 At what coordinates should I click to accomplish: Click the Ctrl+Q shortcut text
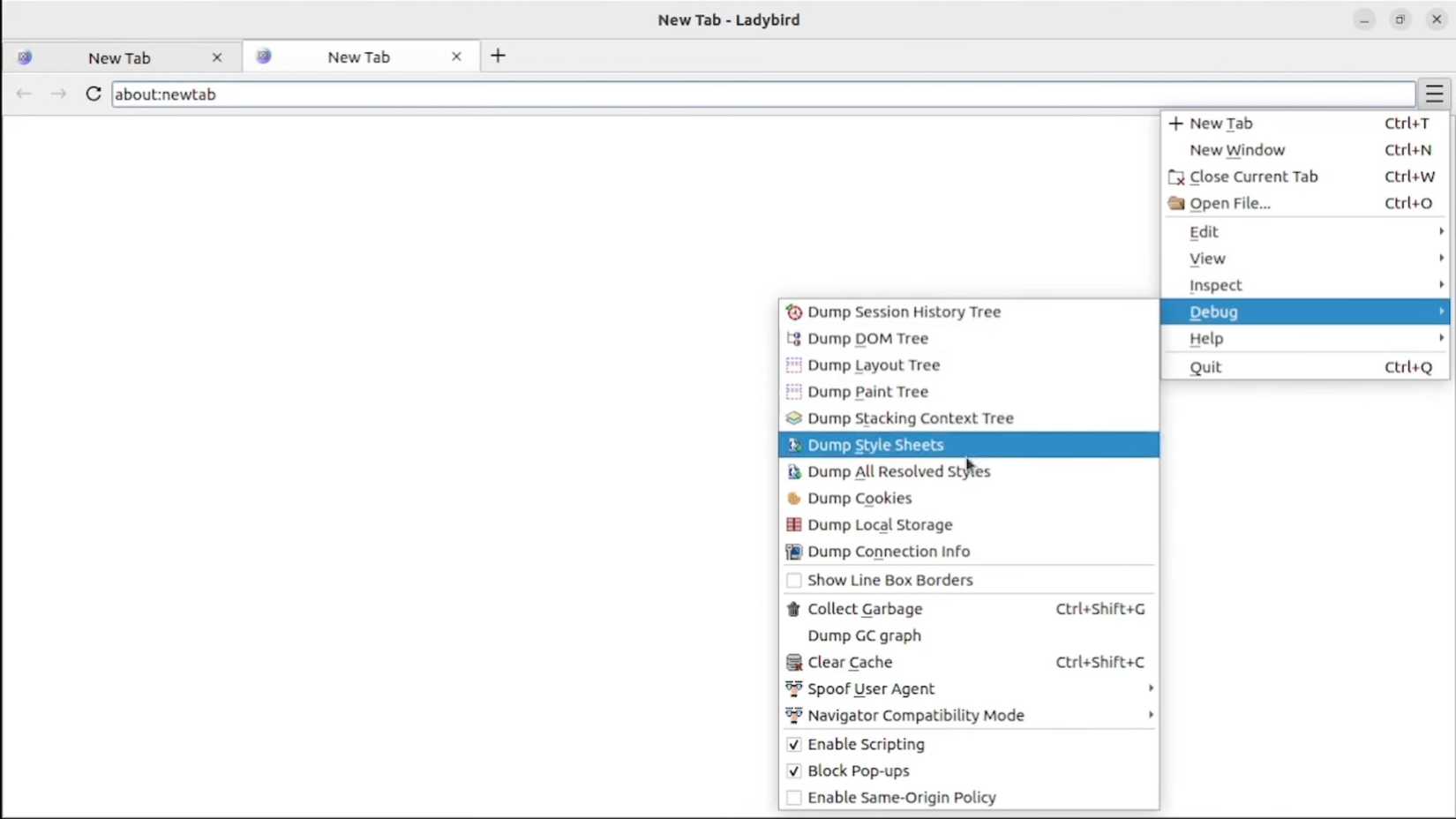tap(1408, 367)
